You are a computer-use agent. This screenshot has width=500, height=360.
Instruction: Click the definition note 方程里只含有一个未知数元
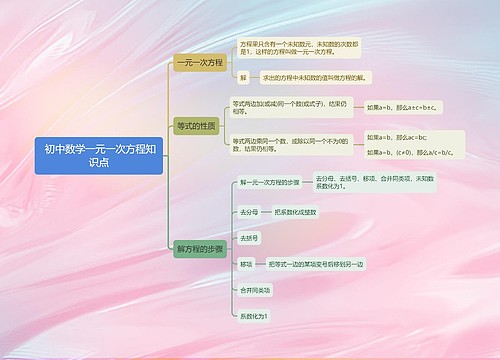click(x=299, y=48)
